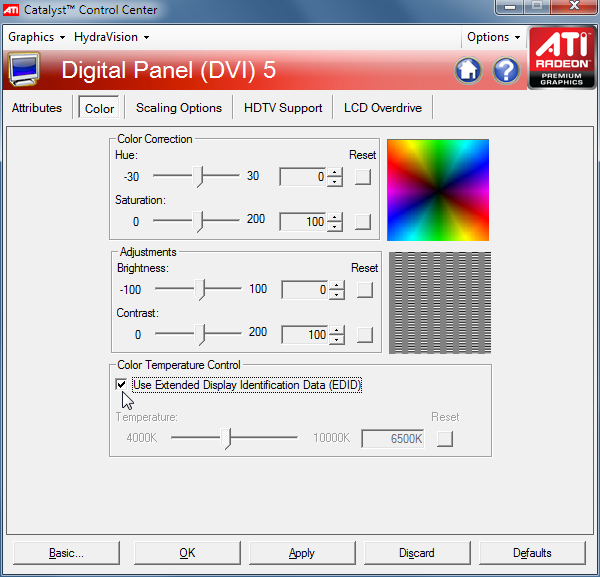Click the Contrast slider thumb
The height and width of the screenshot is (577, 600).
(200, 335)
